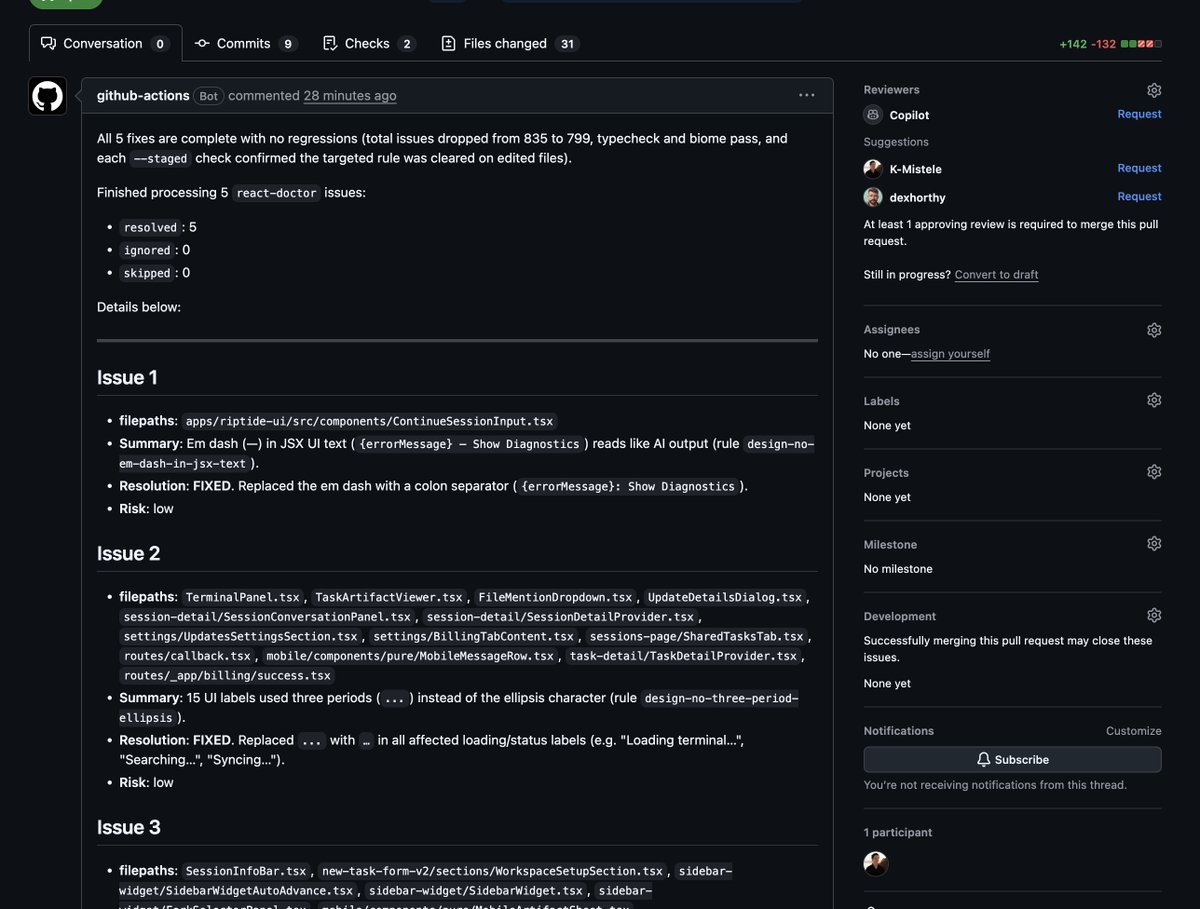Open the Development gear settings
1200x909 pixels.
tap(1154, 616)
